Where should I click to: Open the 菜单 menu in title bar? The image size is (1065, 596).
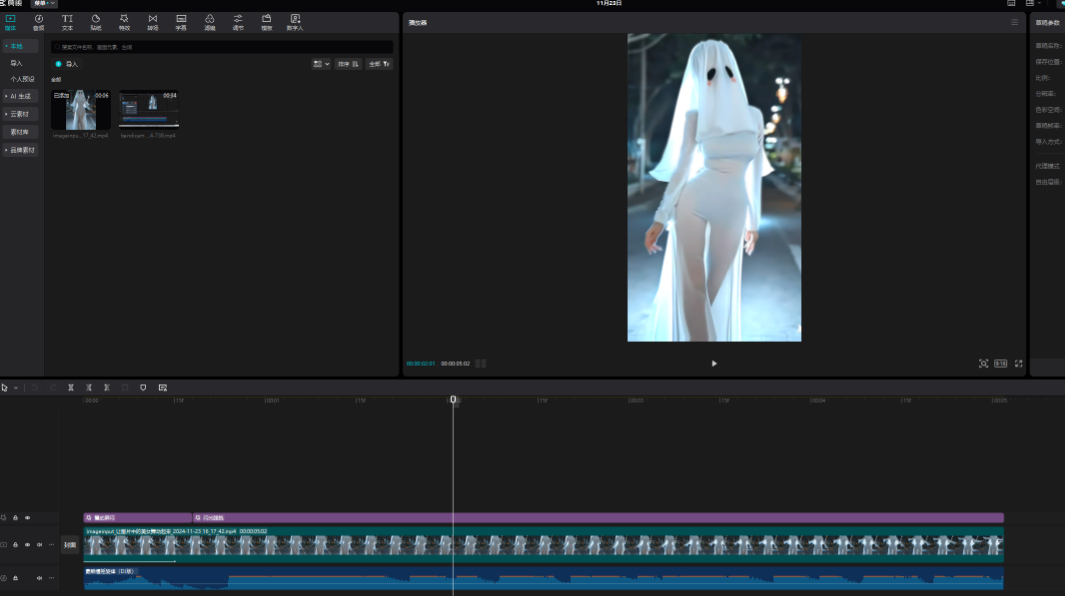pyautogui.click(x=43, y=4)
